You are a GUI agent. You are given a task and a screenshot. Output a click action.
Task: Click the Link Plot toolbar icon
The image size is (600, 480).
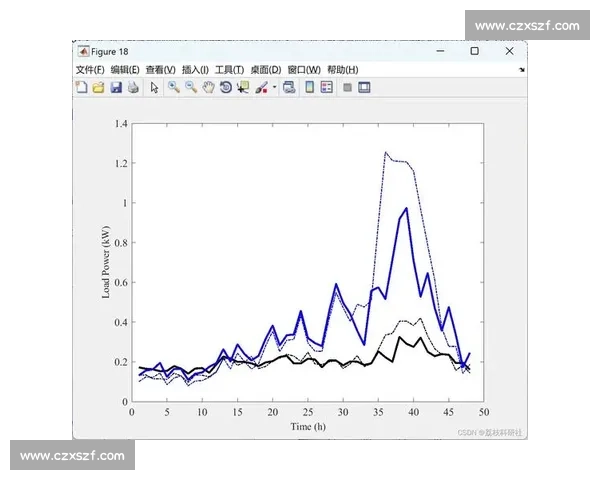[x=289, y=87]
